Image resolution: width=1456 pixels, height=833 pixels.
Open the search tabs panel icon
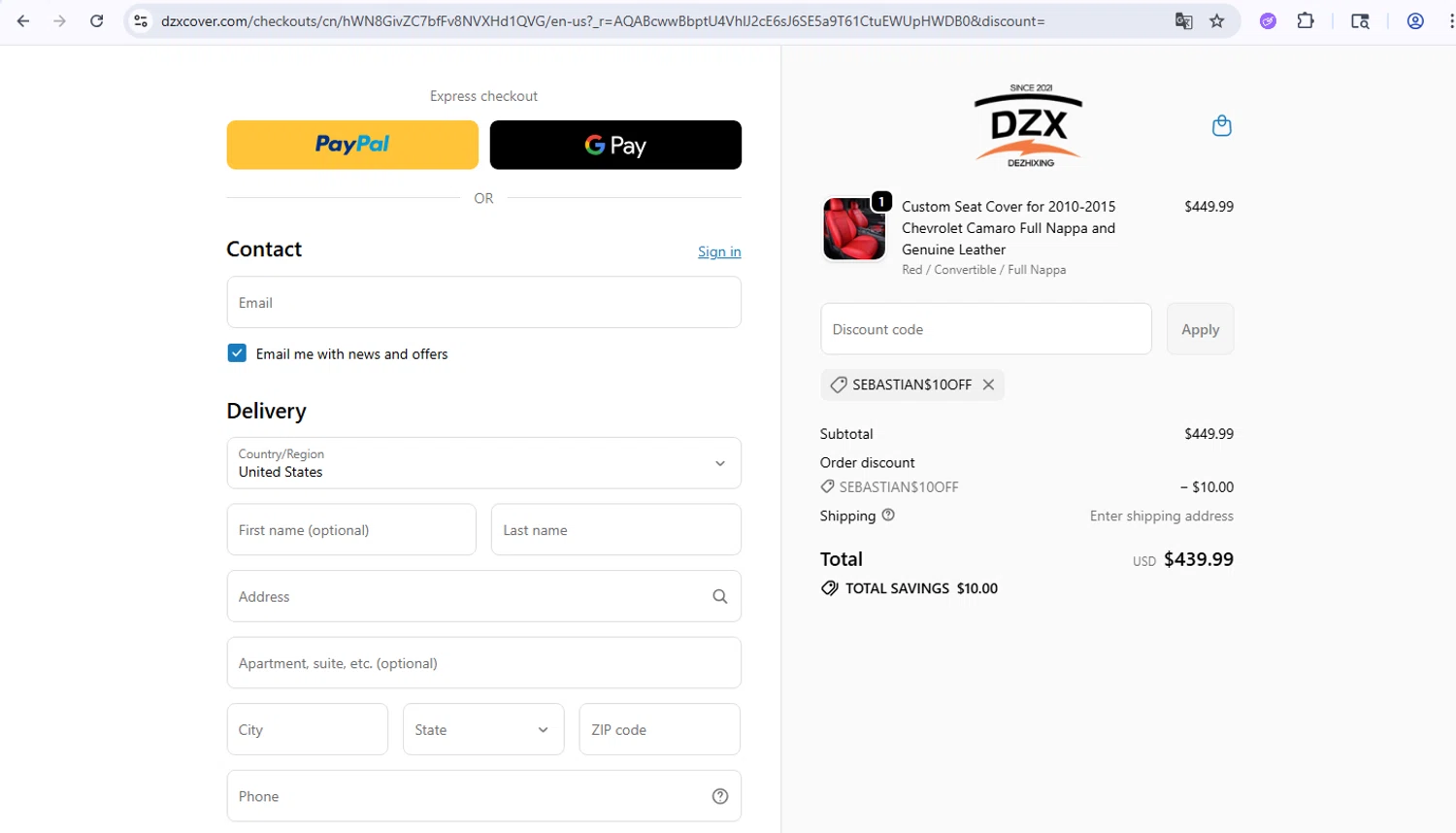coord(1360,20)
